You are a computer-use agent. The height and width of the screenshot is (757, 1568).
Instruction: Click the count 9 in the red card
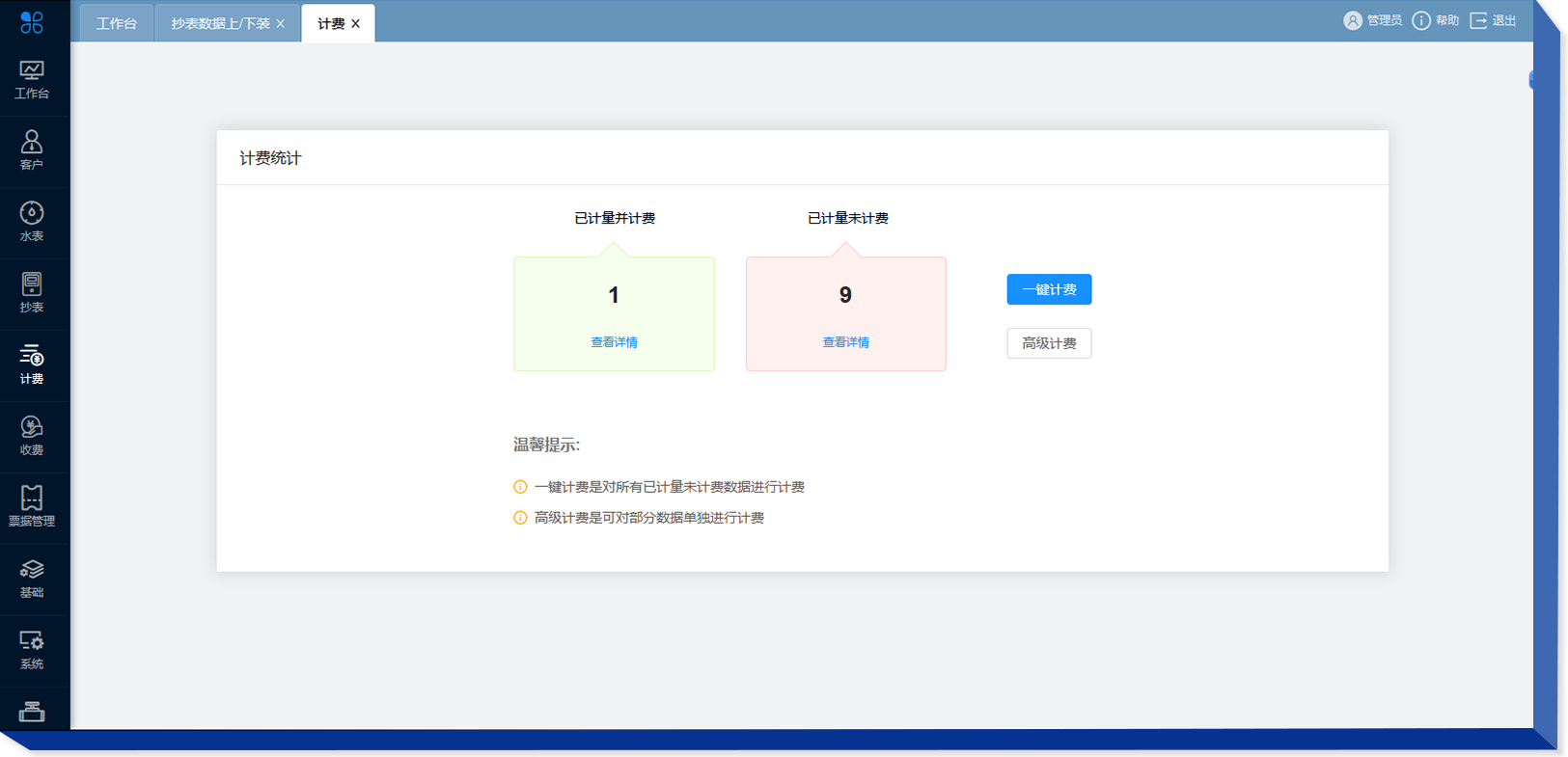(845, 295)
